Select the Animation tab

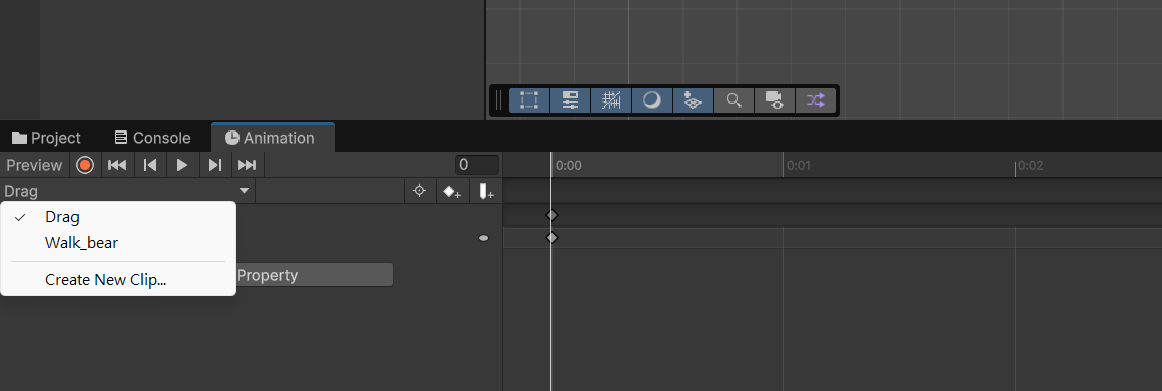(273, 138)
